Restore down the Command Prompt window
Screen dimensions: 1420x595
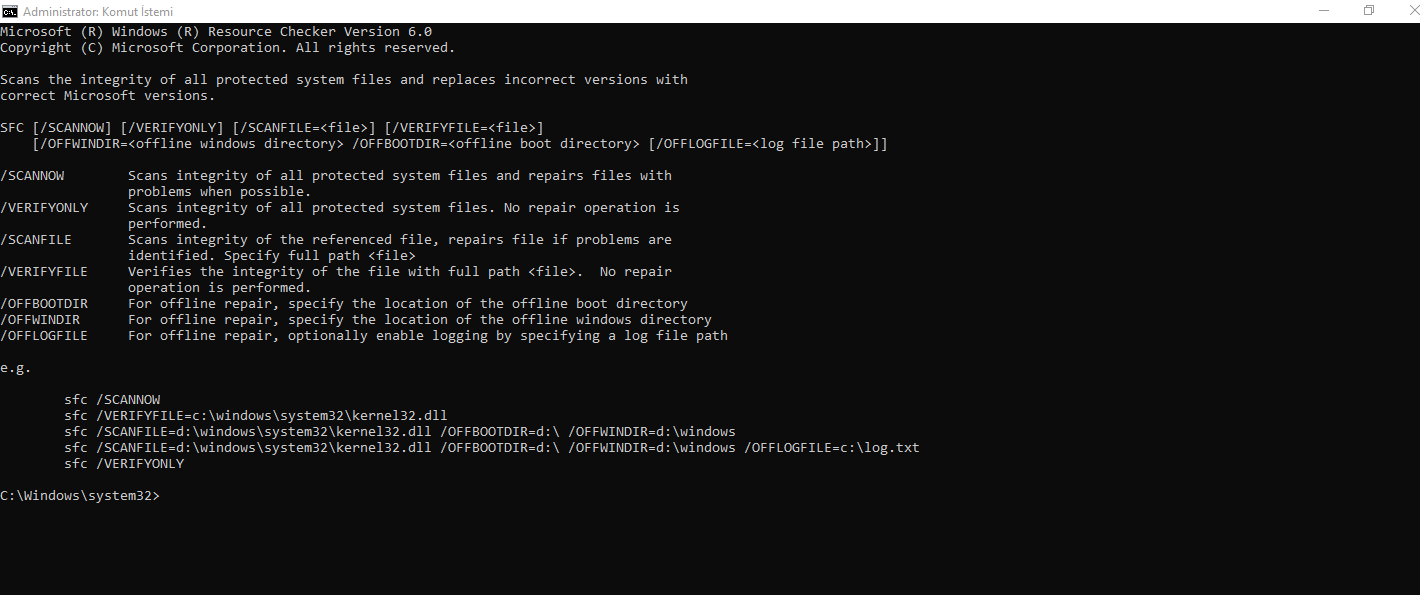point(1369,11)
